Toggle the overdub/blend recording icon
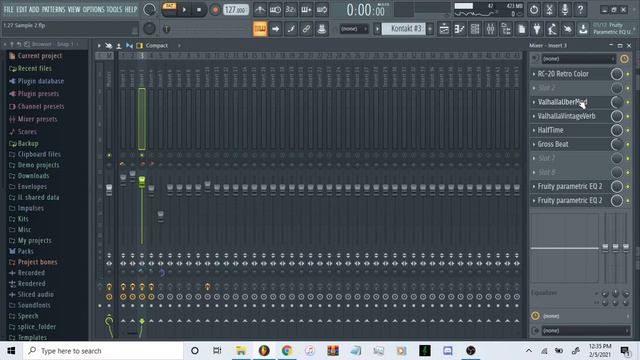Image resolution: width=640 pixels, height=360 pixels. (x=306, y=9)
